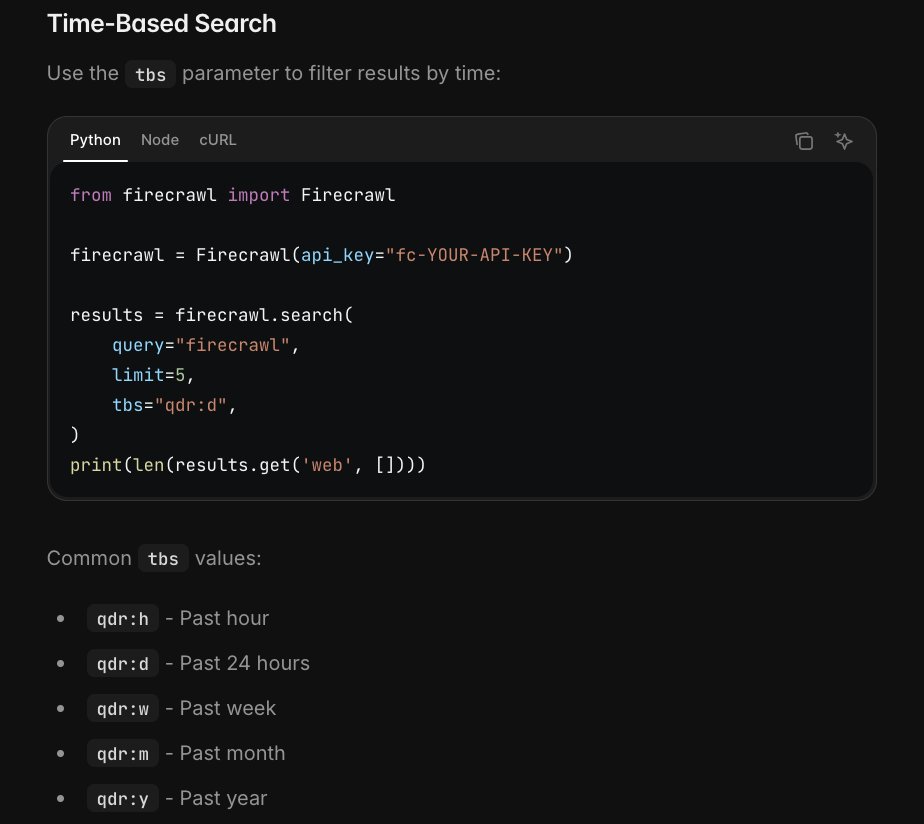Click the Time-Based Search heading
This screenshot has width=924, height=824.
[162, 23]
